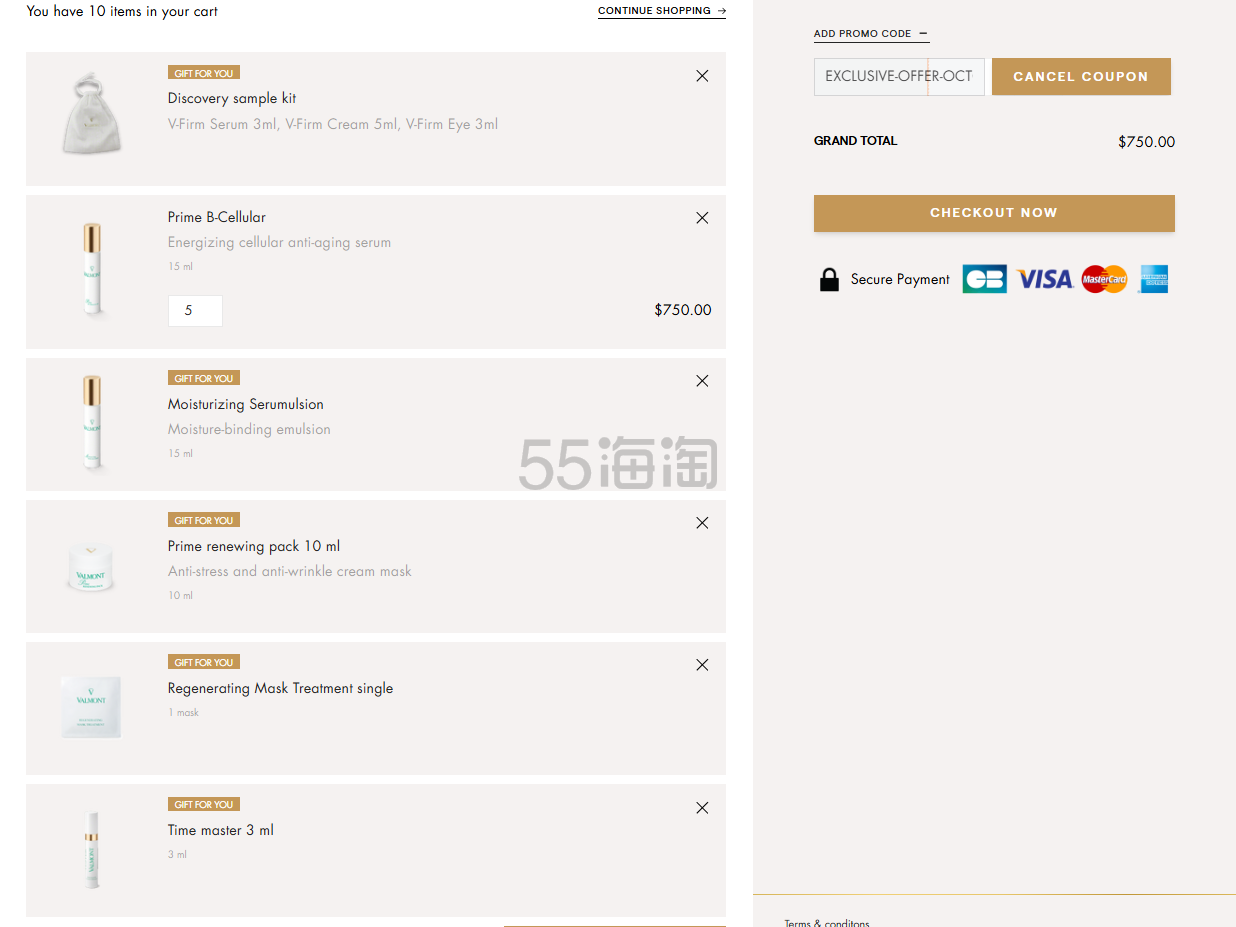Click Continue Shopping link
This screenshot has height=927, width=1236.
pyautogui.click(x=661, y=11)
